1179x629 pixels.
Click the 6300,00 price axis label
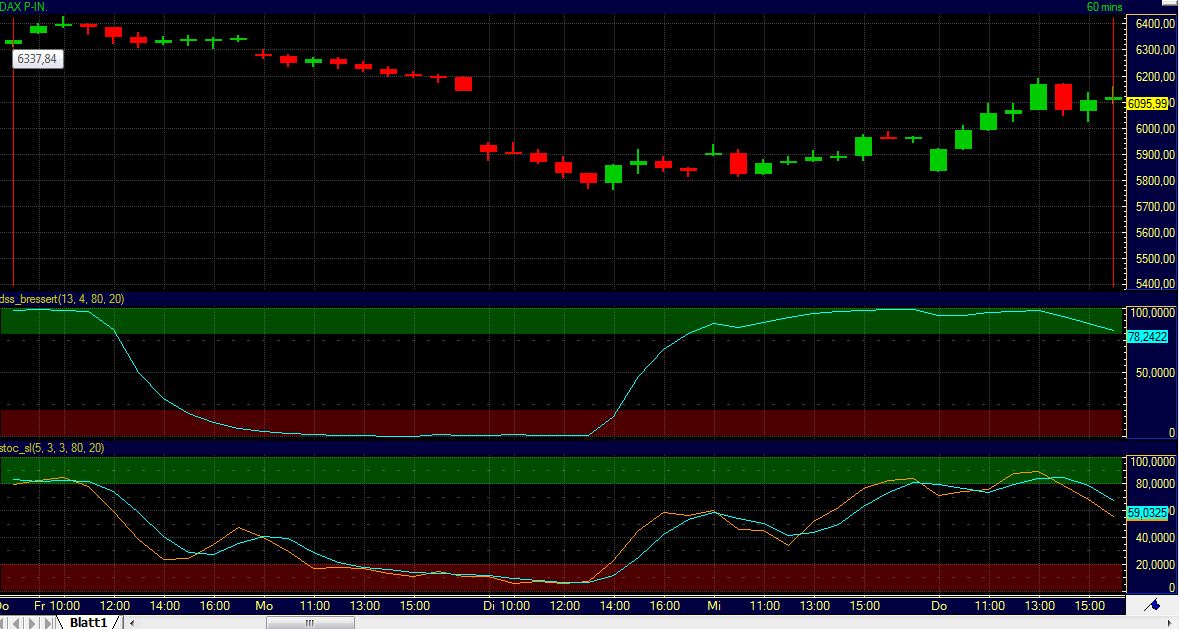point(1154,50)
